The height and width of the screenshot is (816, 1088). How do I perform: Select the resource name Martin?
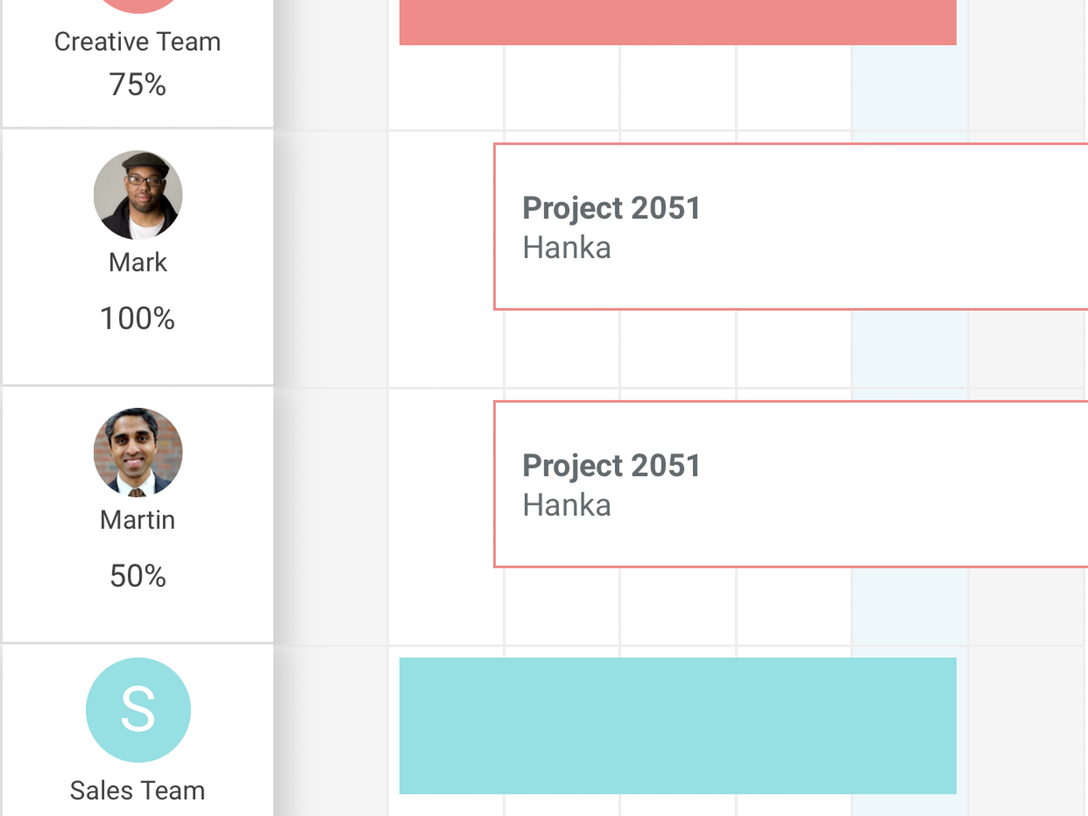pyautogui.click(x=138, y=520)
